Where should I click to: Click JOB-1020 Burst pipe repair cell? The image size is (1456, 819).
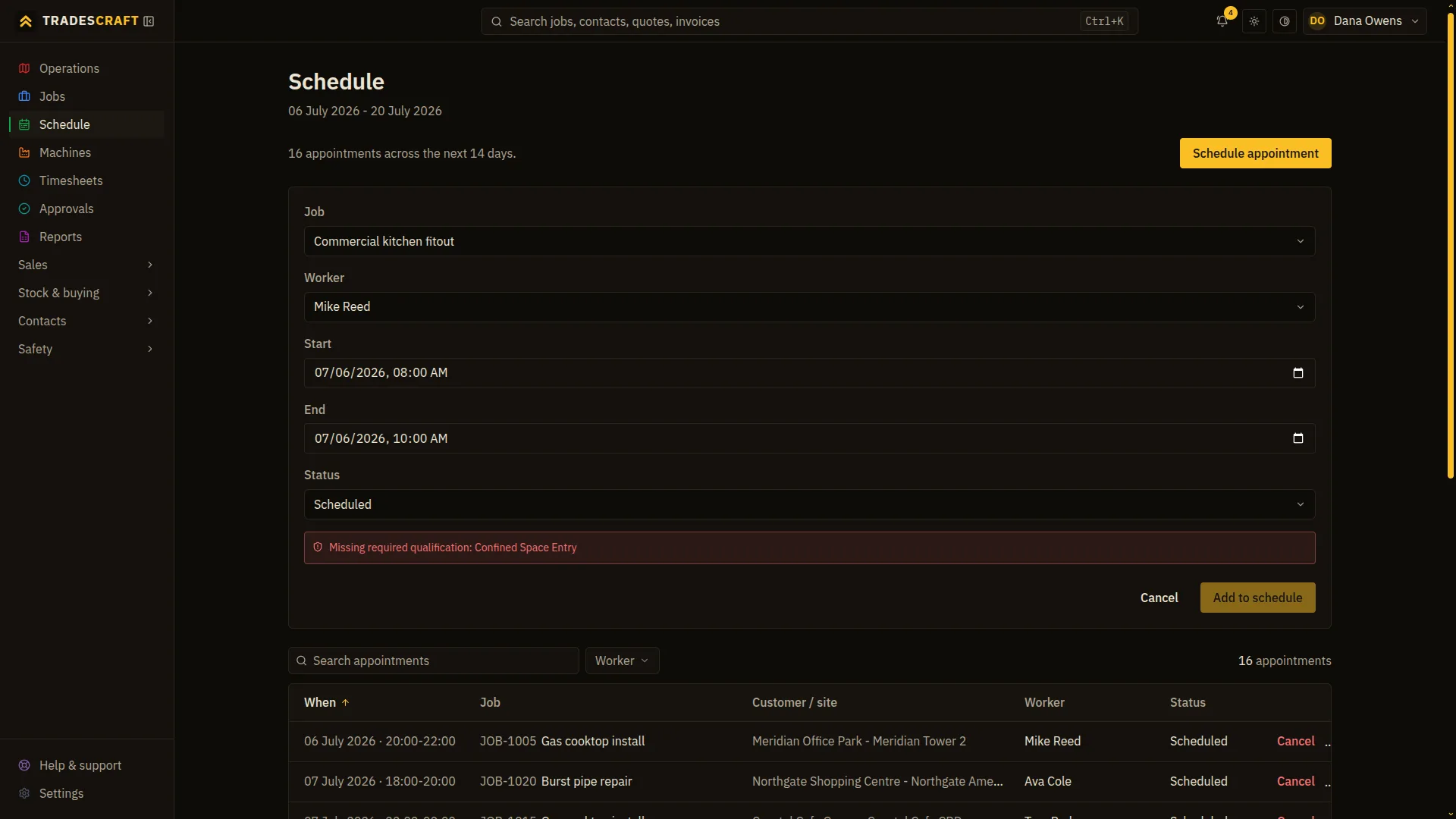(x=556, y=781)
